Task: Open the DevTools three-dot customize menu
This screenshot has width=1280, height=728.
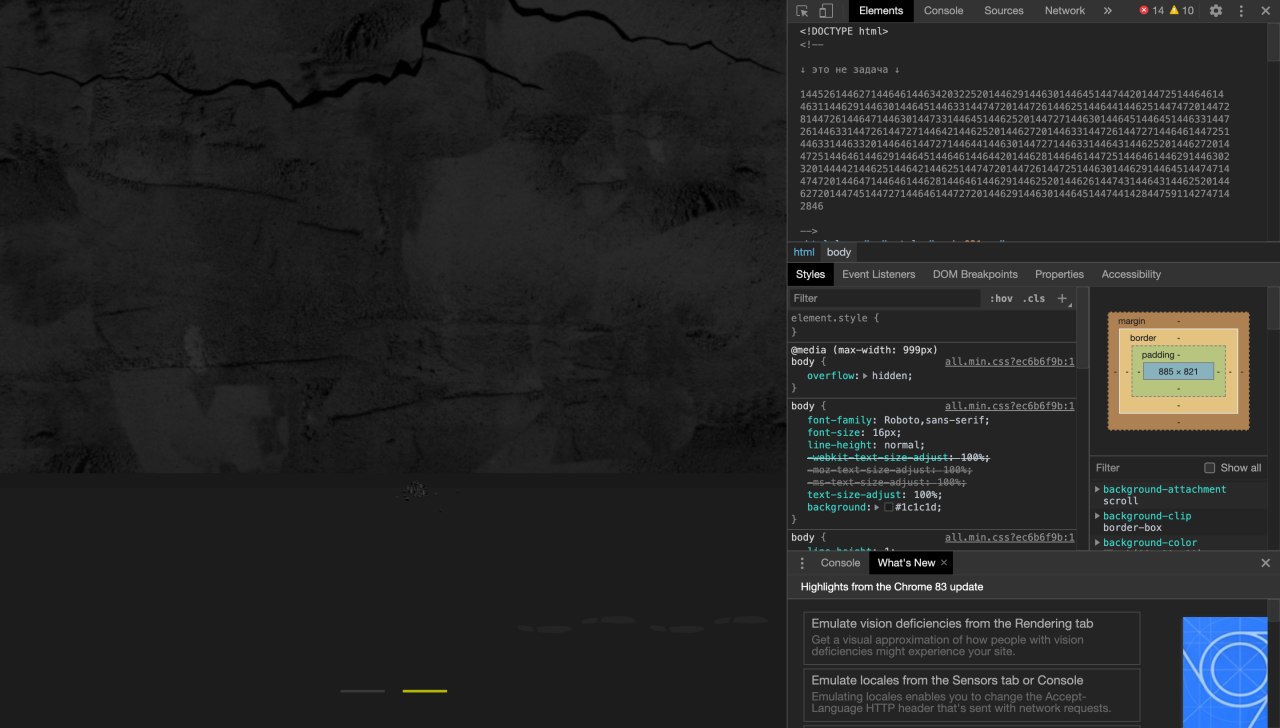Action: [x=1241, y=11]
